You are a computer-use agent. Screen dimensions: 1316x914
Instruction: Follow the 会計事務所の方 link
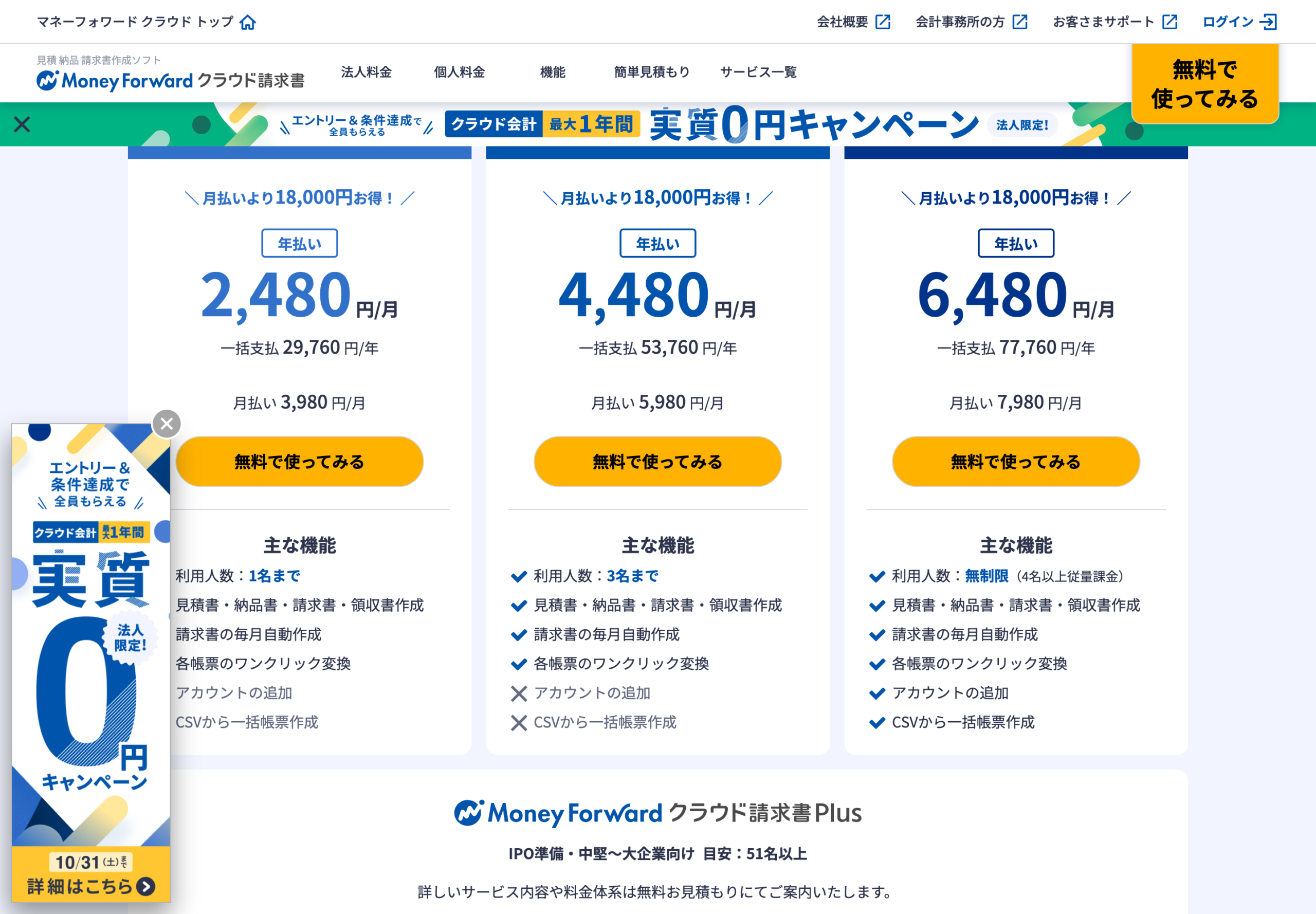(960, 22)
